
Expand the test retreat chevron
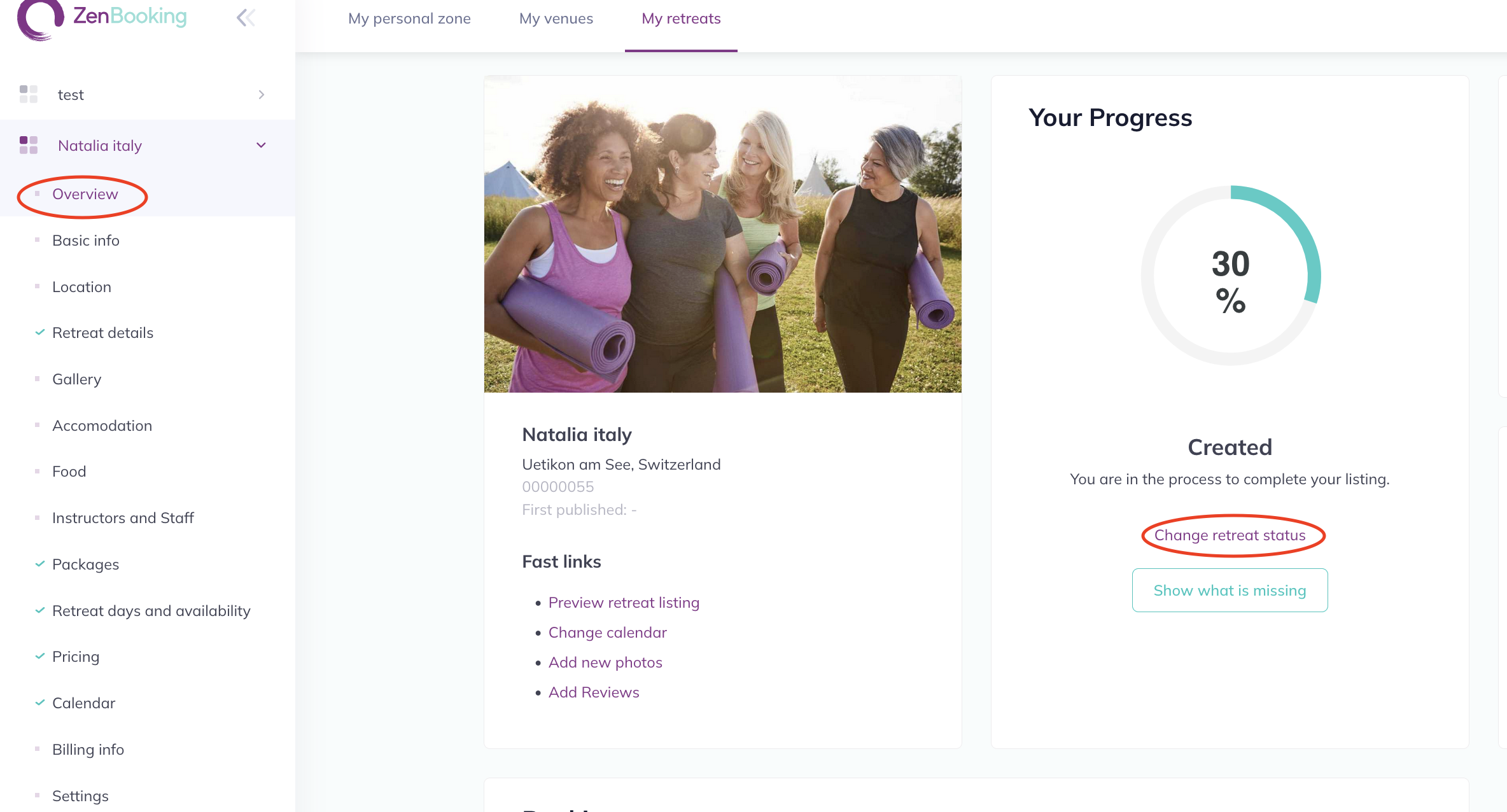click(261, 94)
